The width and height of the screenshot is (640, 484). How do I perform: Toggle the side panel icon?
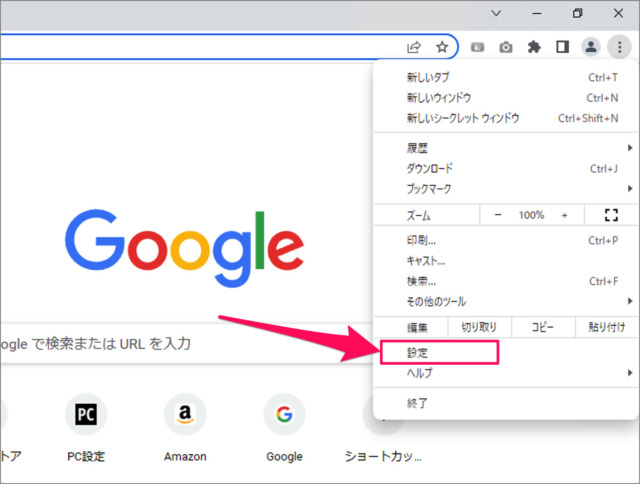pyautogui.click(x=562, y=47)
